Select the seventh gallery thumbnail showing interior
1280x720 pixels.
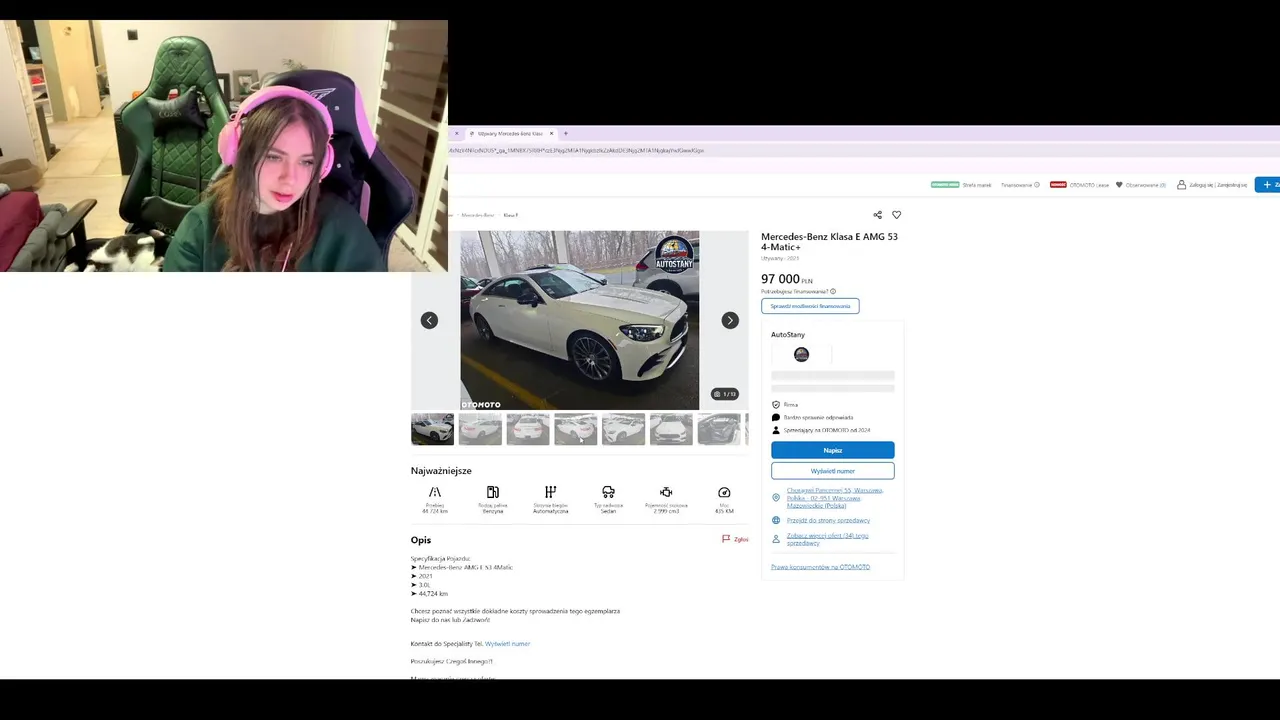(x=719, y=429)
